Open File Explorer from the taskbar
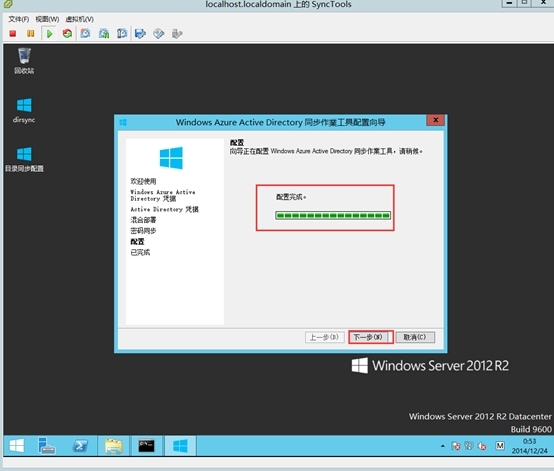This screenshot has width=554, height=471. coord(113,446)
